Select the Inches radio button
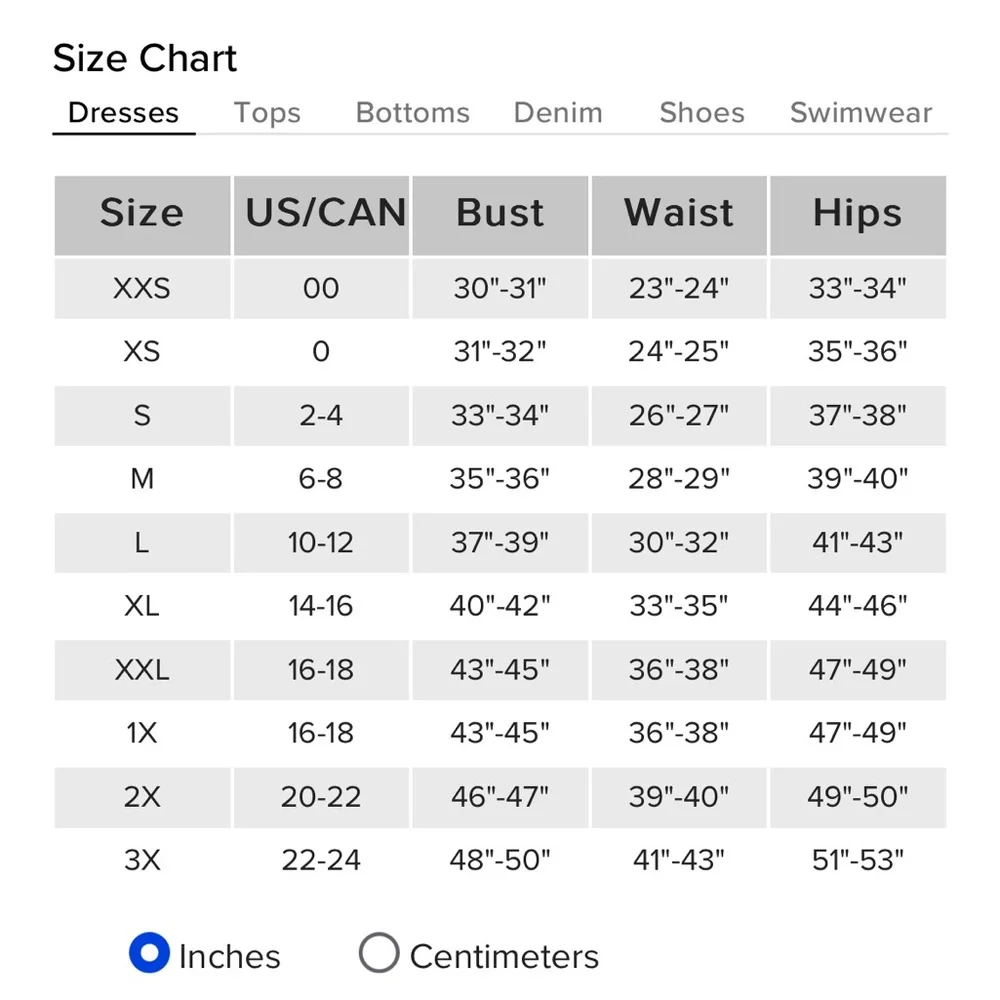 (x=150, y=953)
